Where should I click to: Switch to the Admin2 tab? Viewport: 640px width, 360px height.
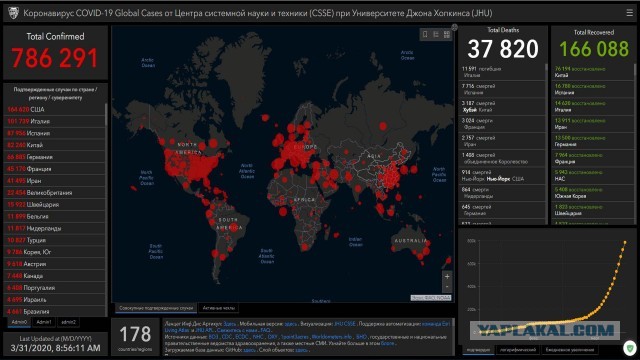(69, 322)
